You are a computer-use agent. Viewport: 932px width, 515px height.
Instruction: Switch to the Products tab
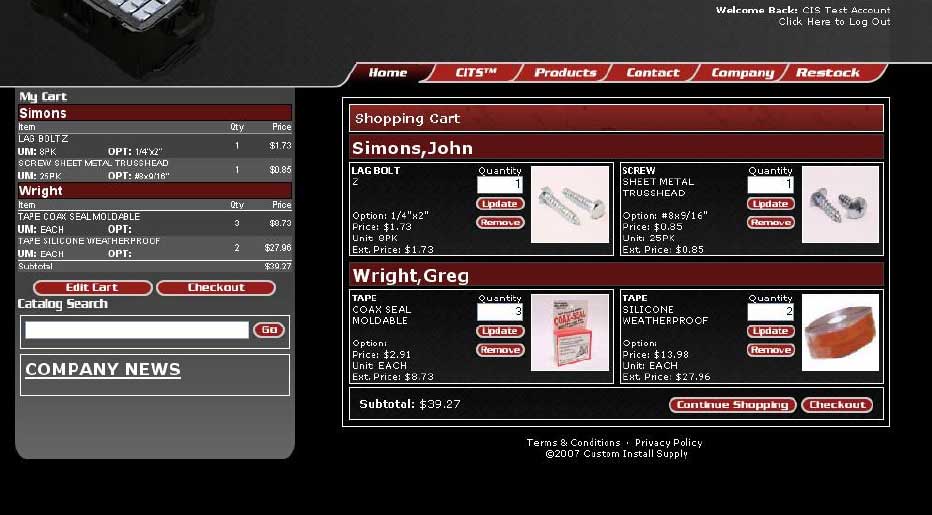tap(565, 73)
